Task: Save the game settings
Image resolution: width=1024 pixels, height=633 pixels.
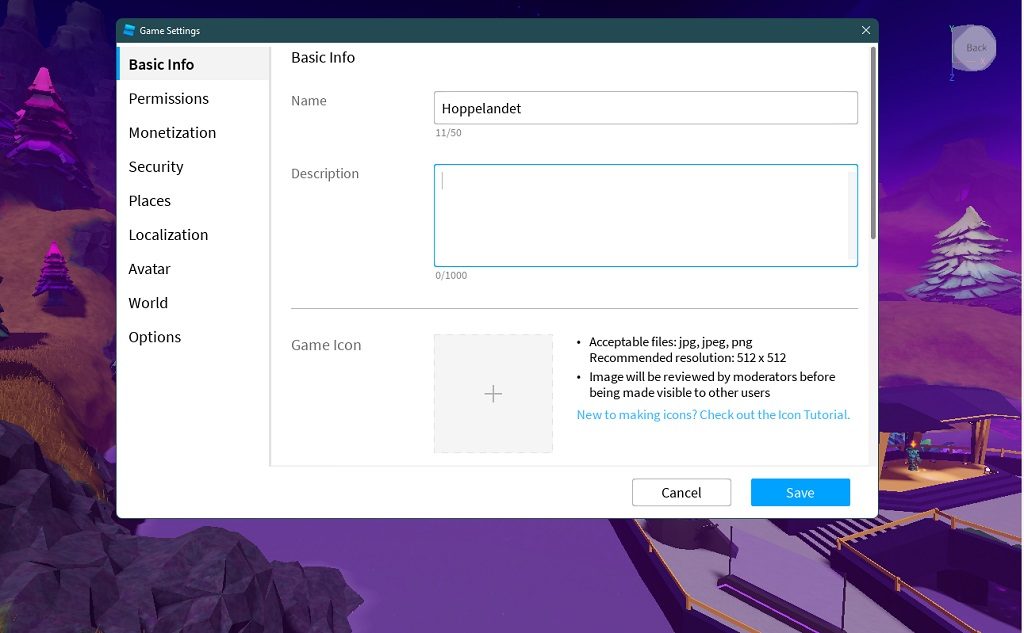Action: (x=800, y=492)
